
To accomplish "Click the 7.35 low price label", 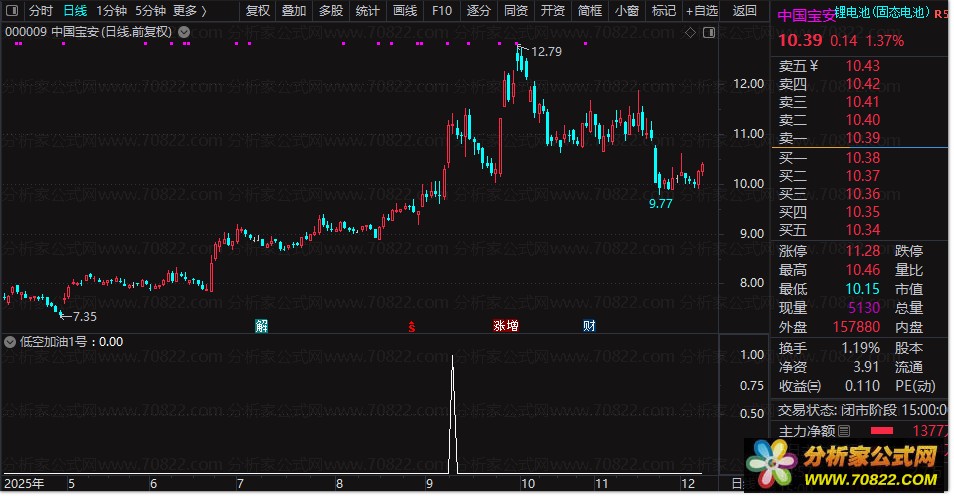I will tap(85, 316).
